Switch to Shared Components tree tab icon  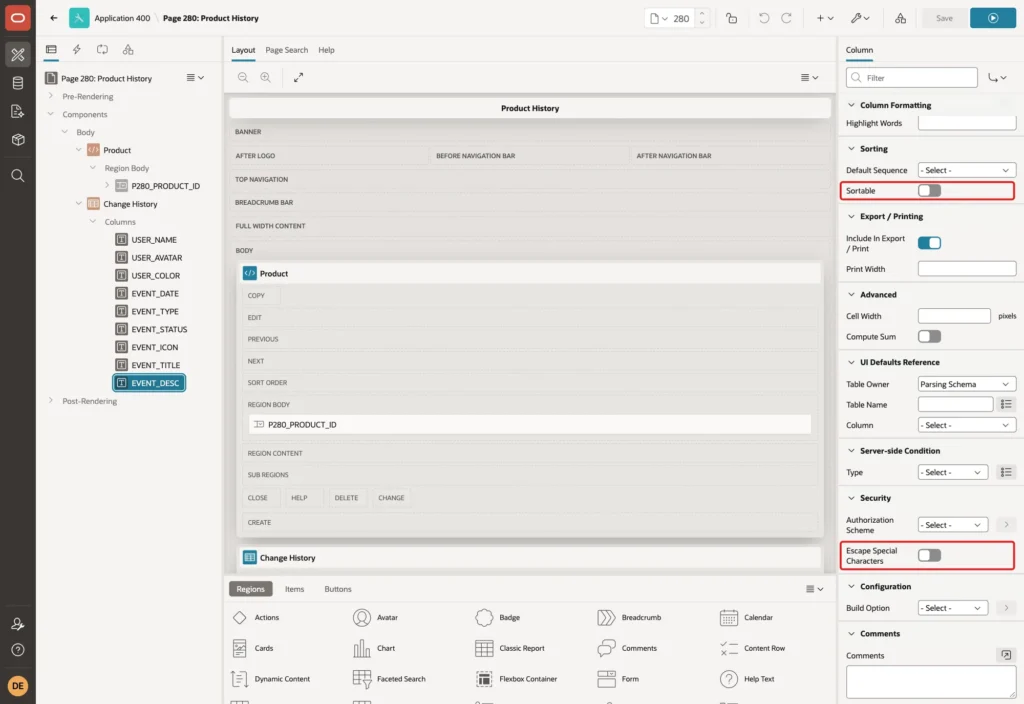click(x=128, y=50)
